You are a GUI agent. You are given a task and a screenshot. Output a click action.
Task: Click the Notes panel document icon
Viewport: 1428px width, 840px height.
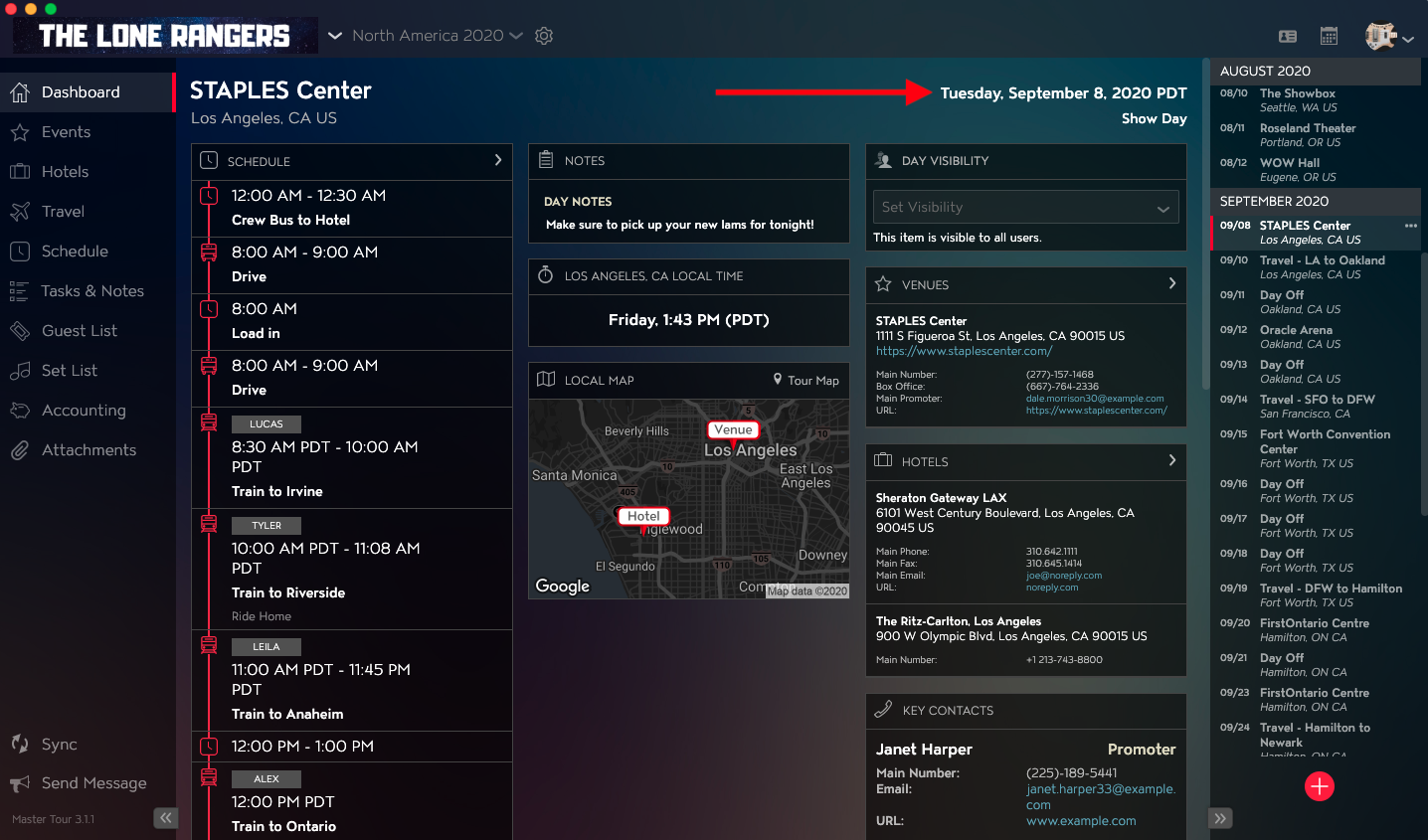pos(546,159)
